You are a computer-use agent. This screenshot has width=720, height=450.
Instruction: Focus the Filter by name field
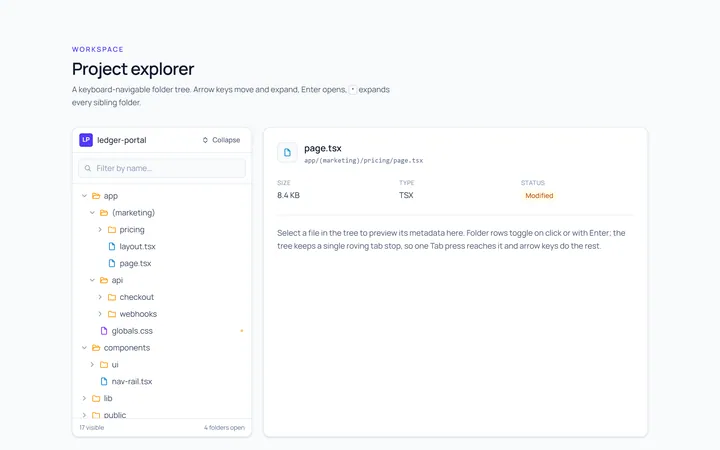(162, 169)
